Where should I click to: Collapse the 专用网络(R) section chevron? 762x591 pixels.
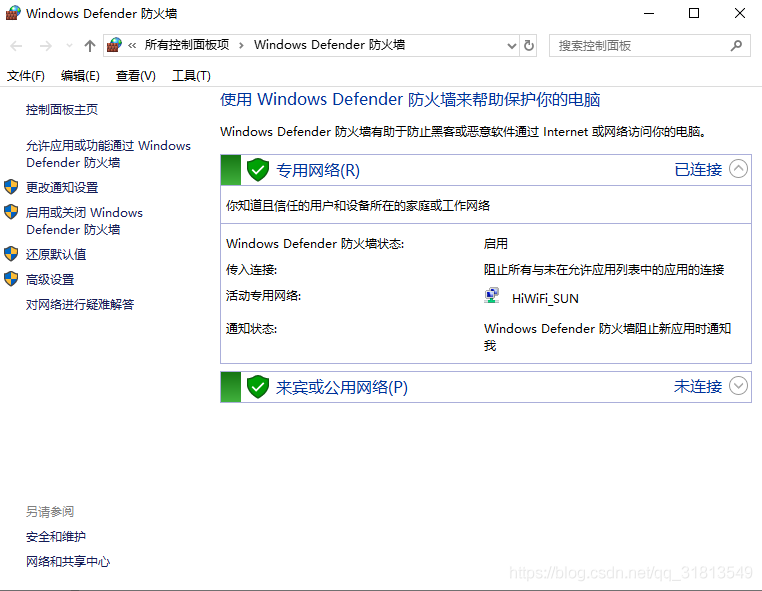tap(738, 169)
